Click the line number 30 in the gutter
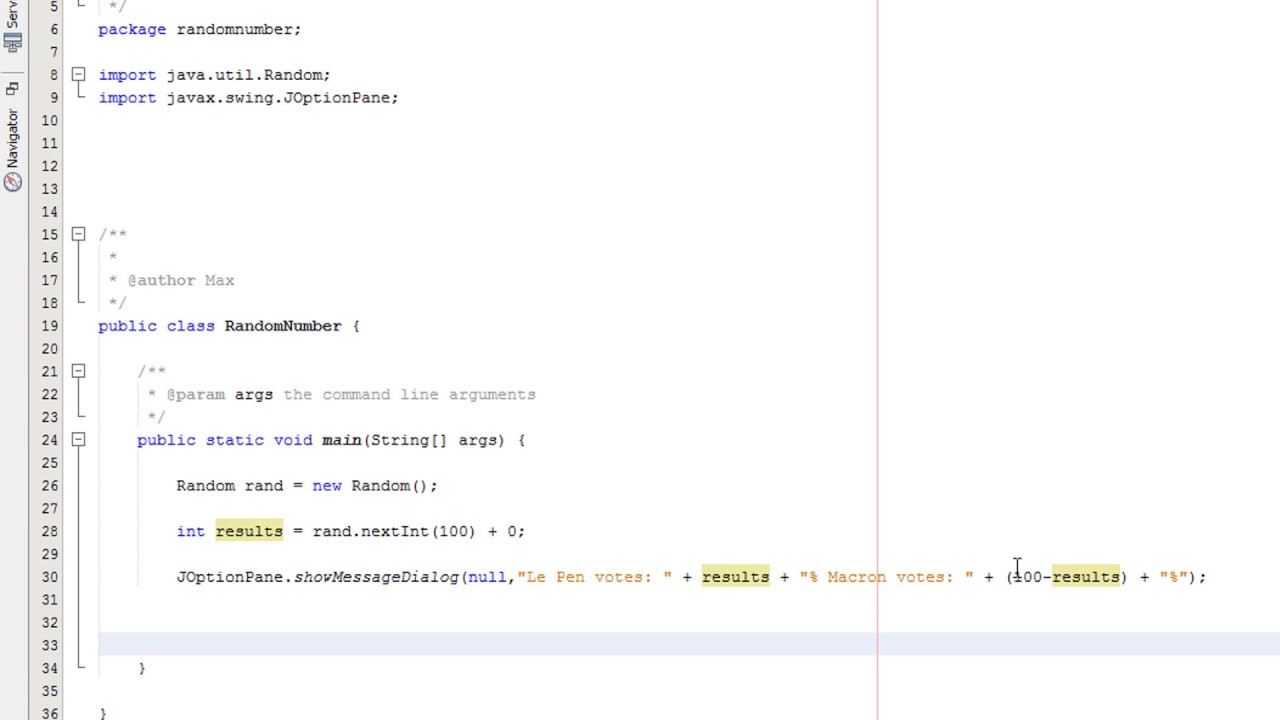This screenshot has width=1280, height=720. click(49, 577)
